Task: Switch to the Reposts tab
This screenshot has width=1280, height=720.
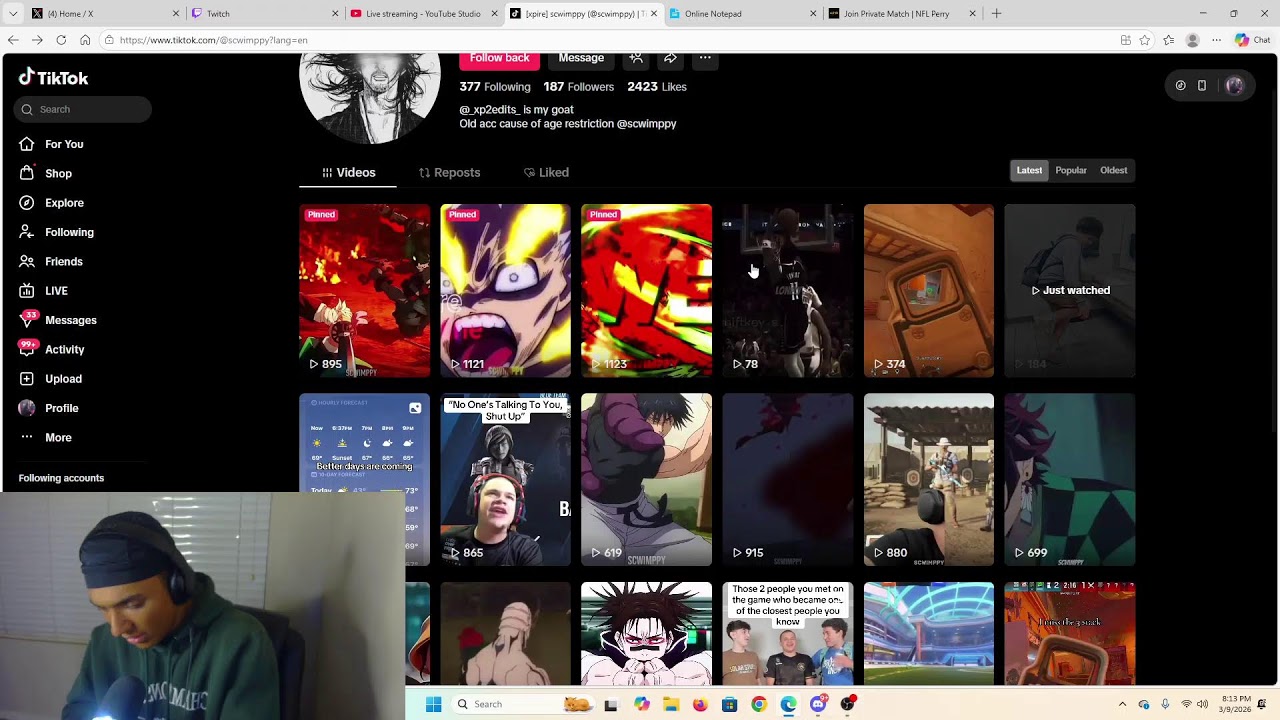Action: tap(449, 173)
